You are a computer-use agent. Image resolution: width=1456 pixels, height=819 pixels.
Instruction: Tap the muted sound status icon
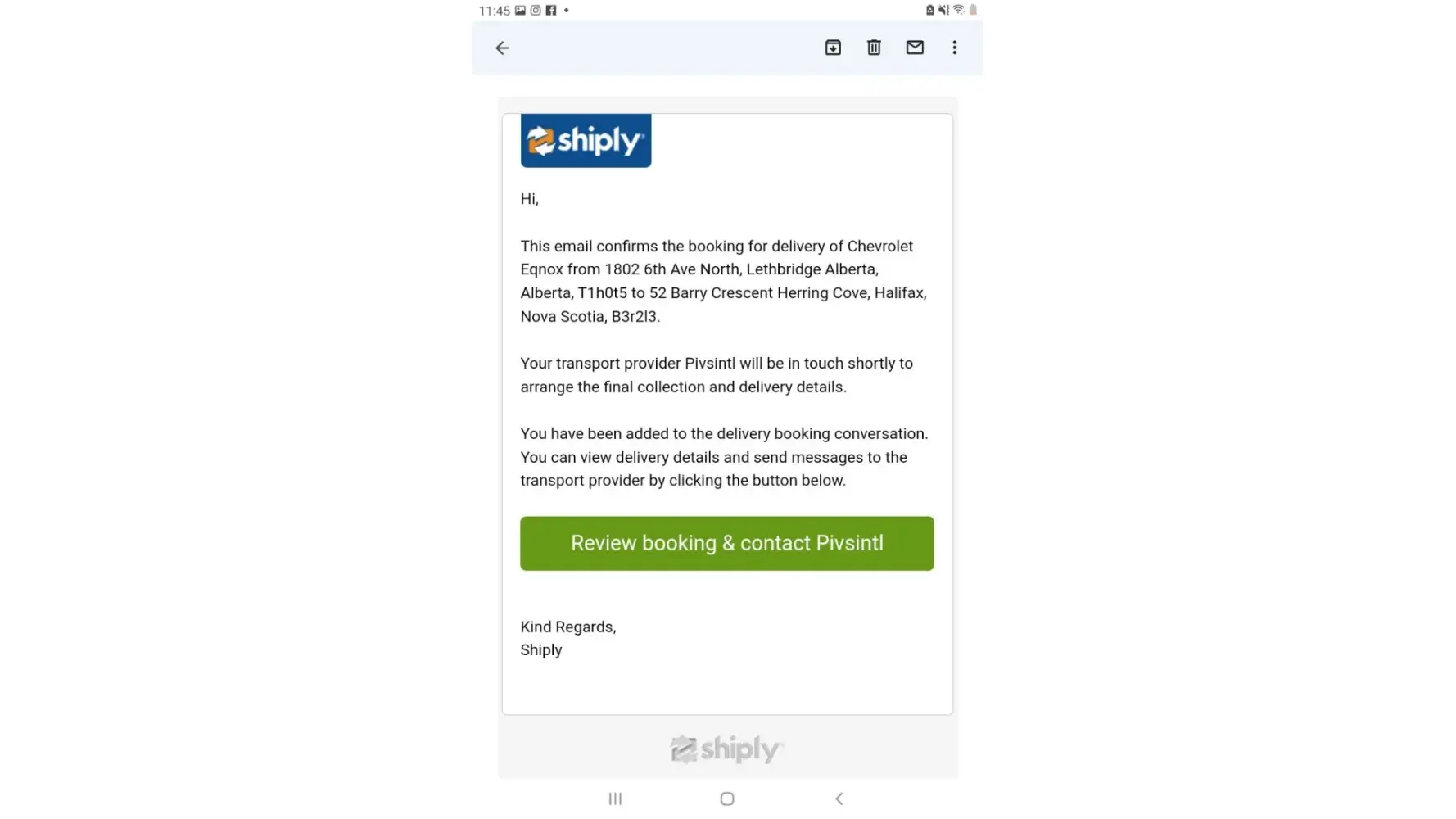coord(943,11)
